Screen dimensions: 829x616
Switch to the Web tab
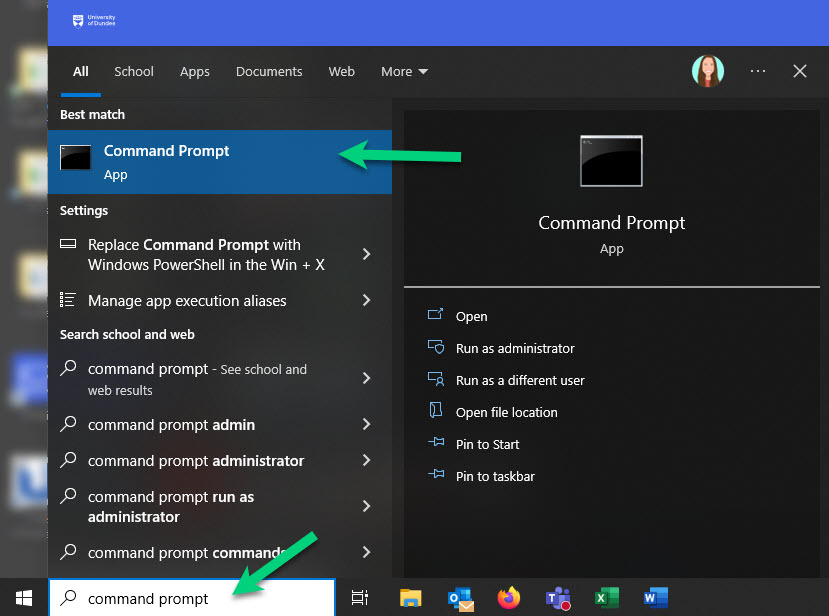342,71
